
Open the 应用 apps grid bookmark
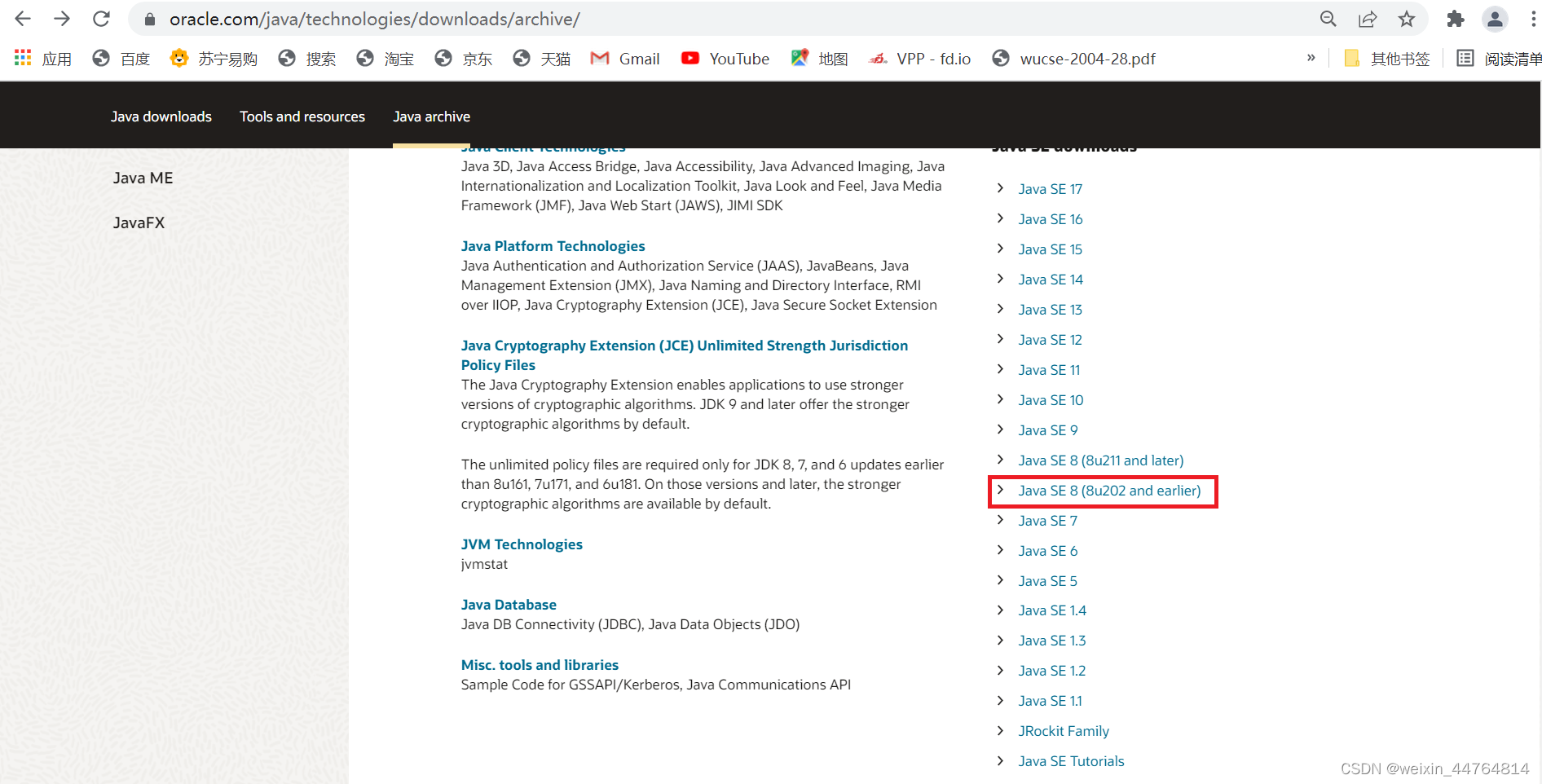click(x=43, y=59)
